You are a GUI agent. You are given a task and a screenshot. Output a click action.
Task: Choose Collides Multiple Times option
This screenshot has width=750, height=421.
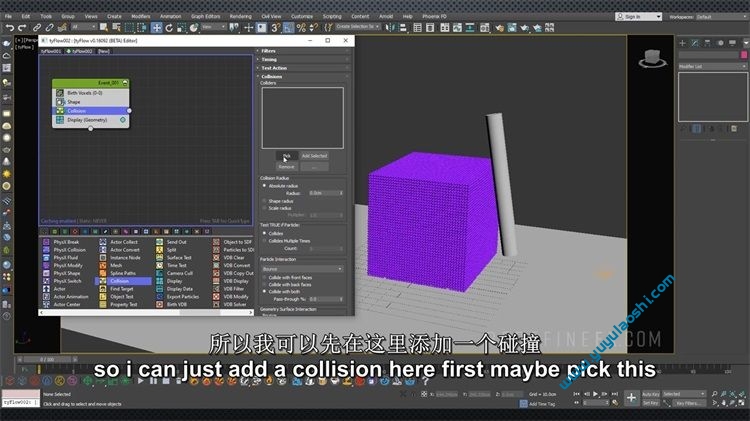click(x=264, y=240)
